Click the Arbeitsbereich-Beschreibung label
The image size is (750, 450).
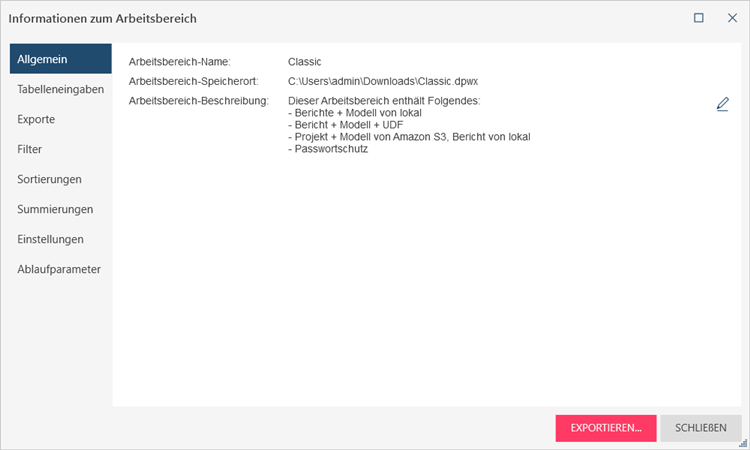point(199,101)
